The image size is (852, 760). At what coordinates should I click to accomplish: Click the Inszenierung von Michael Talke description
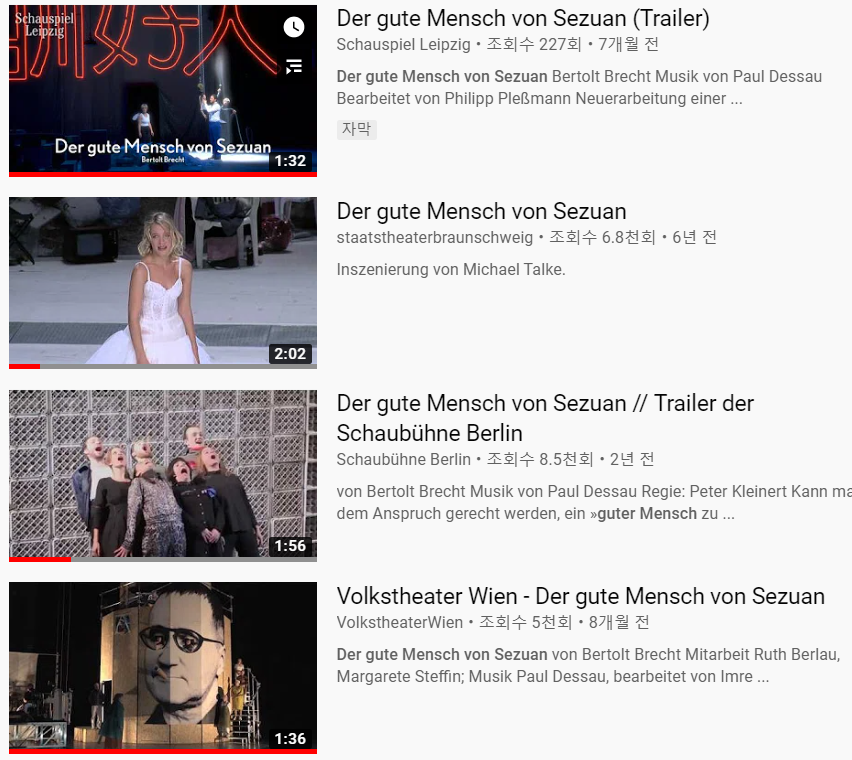tap(451, 269)
